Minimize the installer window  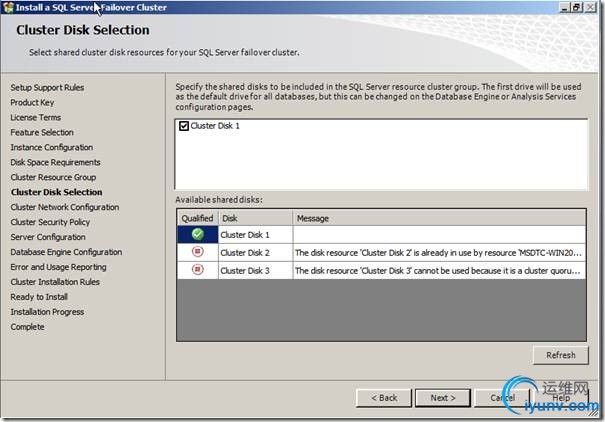pos(564,7)
